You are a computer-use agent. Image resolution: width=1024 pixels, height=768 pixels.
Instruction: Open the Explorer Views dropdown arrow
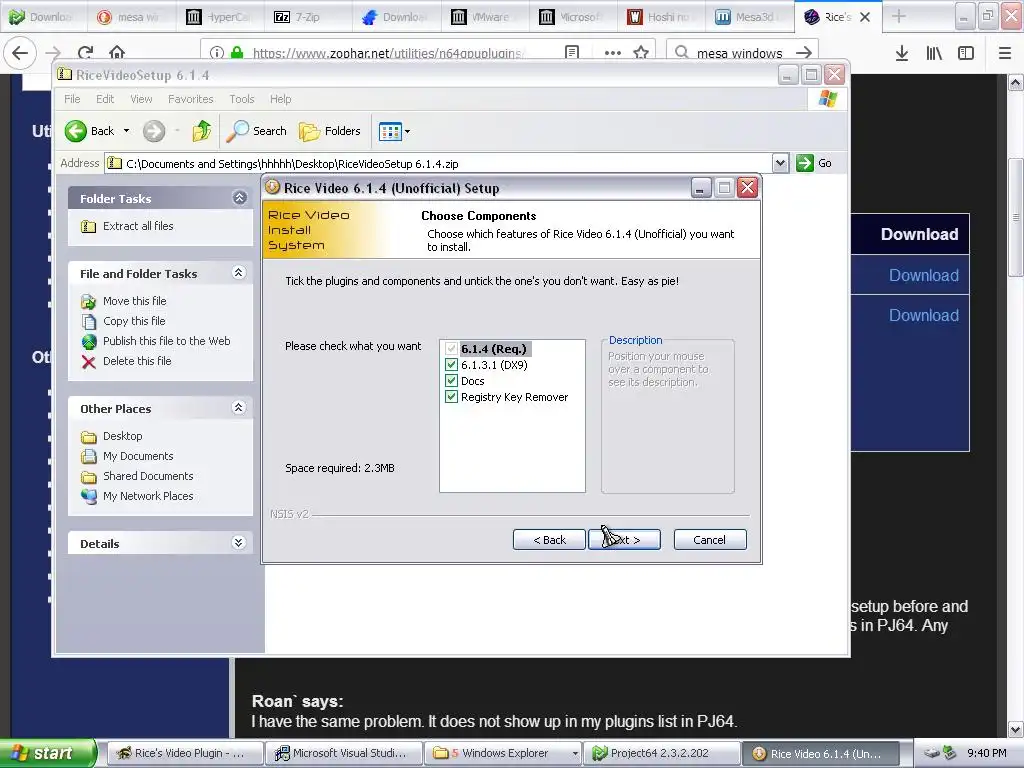click(x=408, y=131)
